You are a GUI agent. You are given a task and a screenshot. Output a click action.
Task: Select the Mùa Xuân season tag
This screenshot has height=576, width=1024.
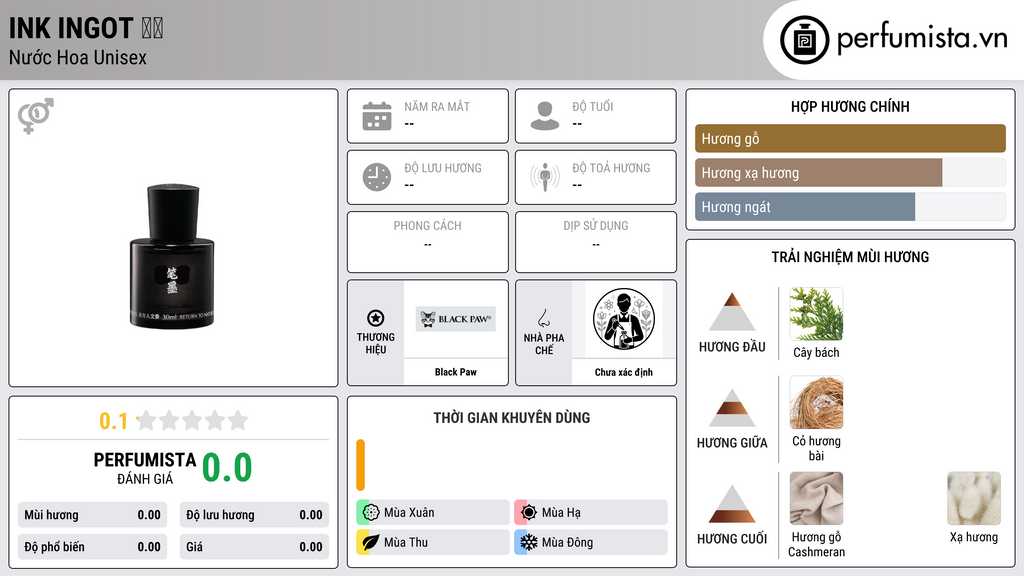[433, 513]
